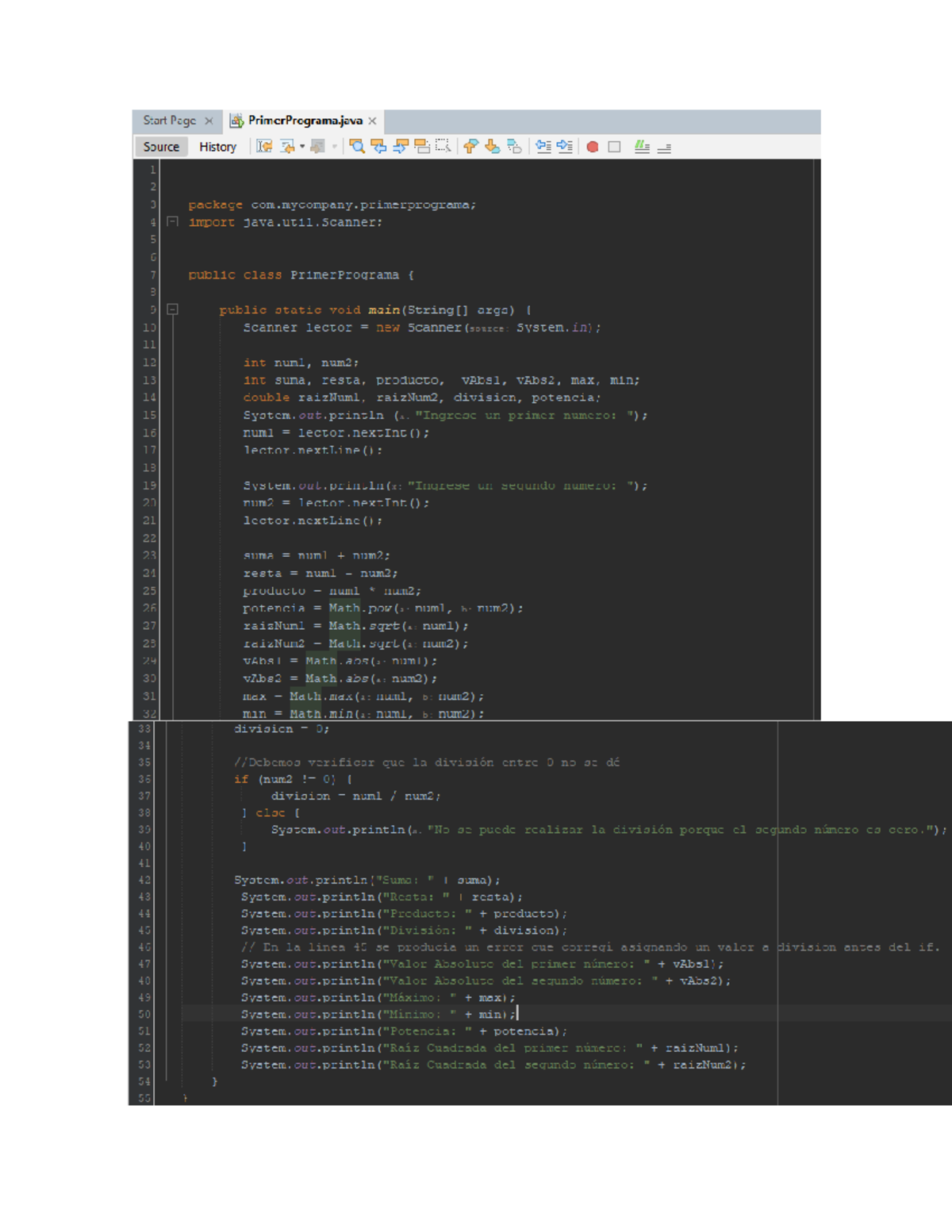
Task: Open the Back navigation dropdown arrow
Action: tap(302, 147)
